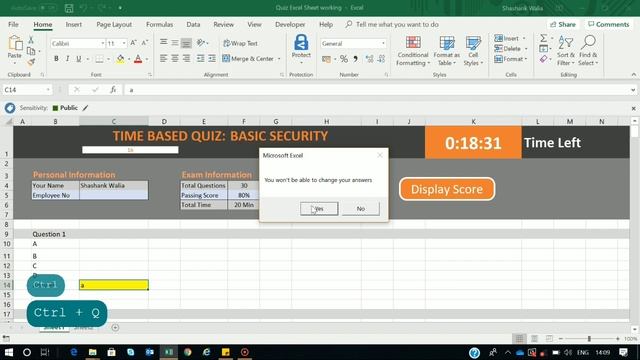Open Cell Styles gallery
640x360 pixels.
pos(473,51)
